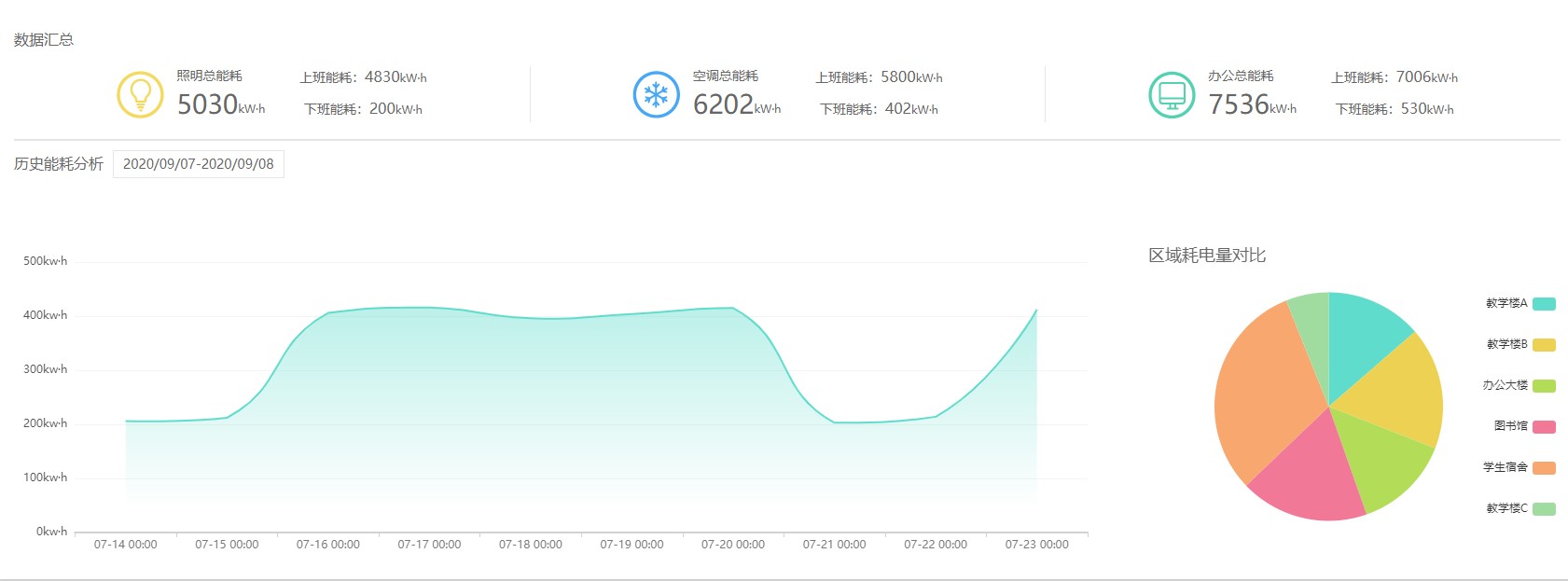Click the orange 学生宿舍 legend swatch
The height and width of the screenshot is (581, 1568).
(x=1544, y=468)
